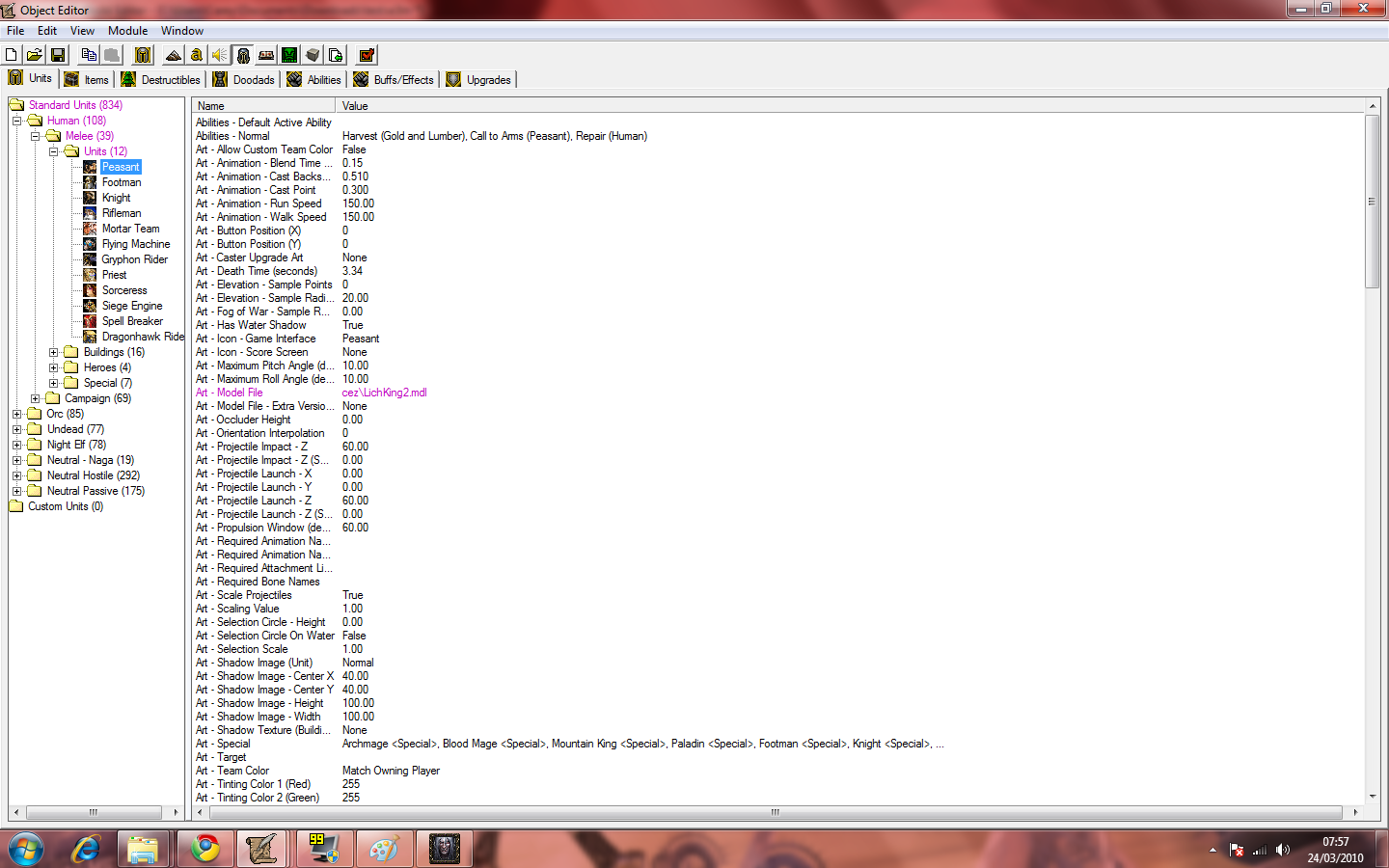Open the Trigger Editor letter 'a' icon
The height and width of the screenshot is (868, 1389).
click(x=197, y=55)
